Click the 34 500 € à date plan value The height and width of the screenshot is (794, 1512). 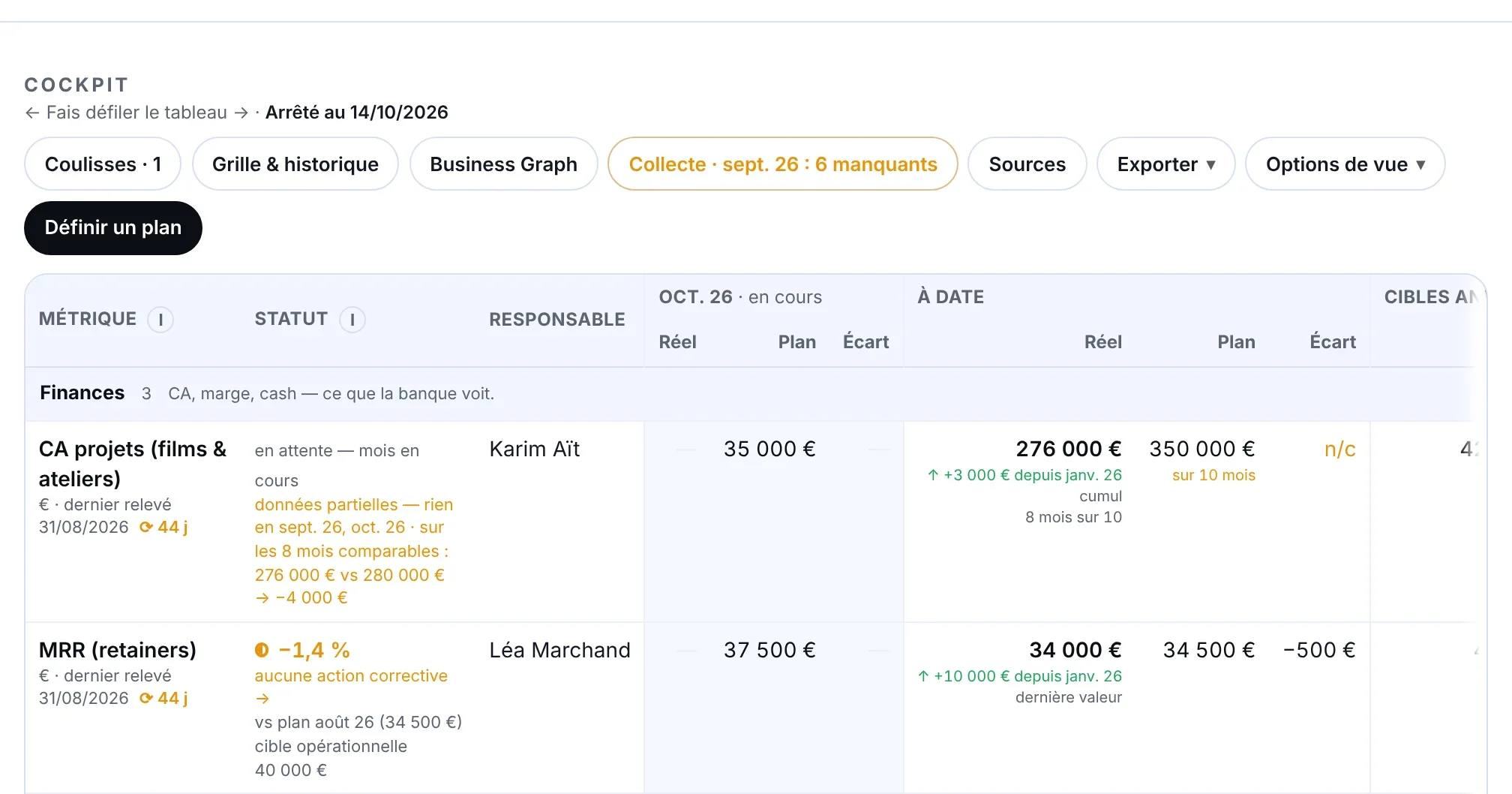coord(1209,650)
